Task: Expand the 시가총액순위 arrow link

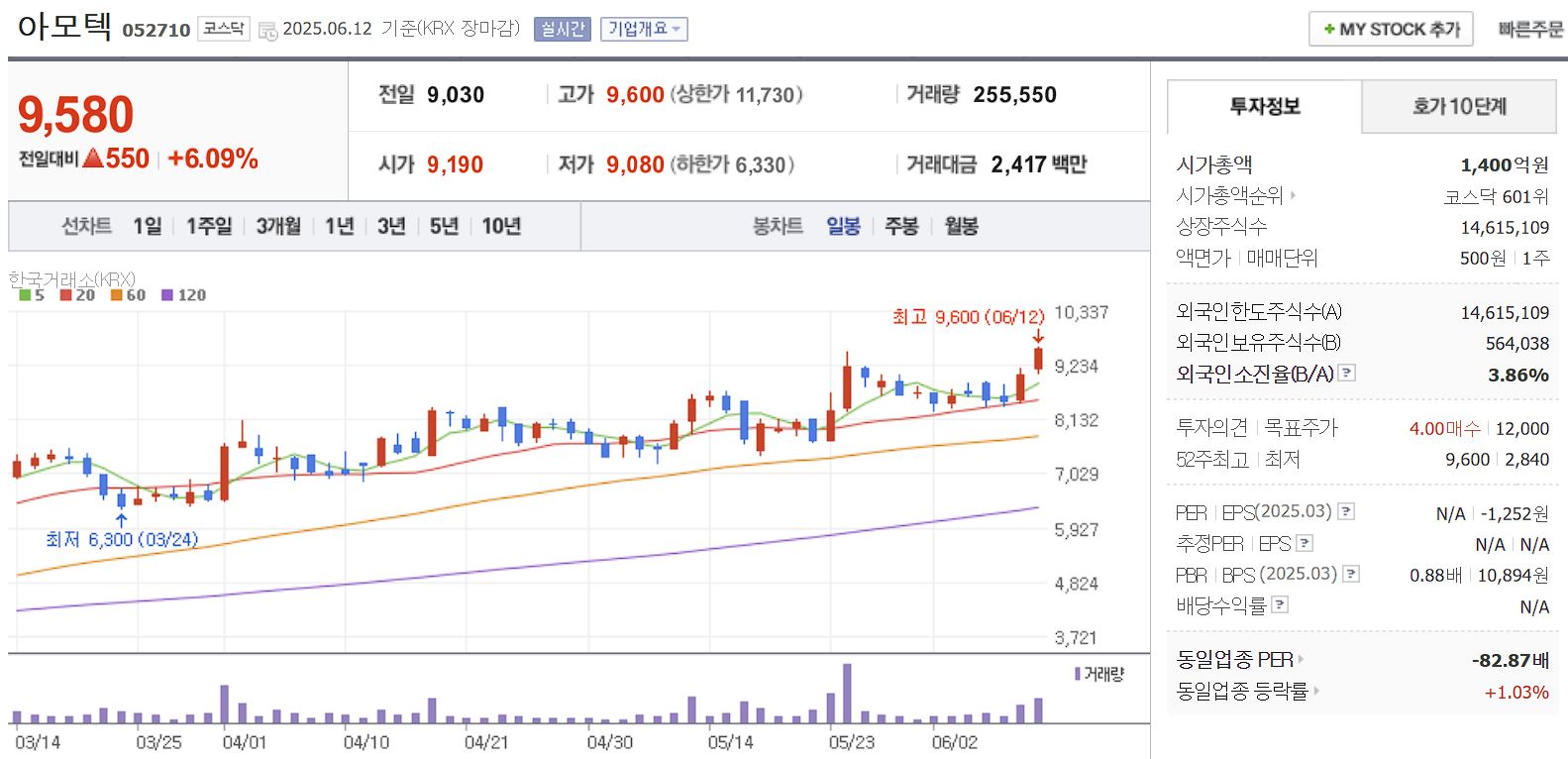Action: [x=1293, y=196]
